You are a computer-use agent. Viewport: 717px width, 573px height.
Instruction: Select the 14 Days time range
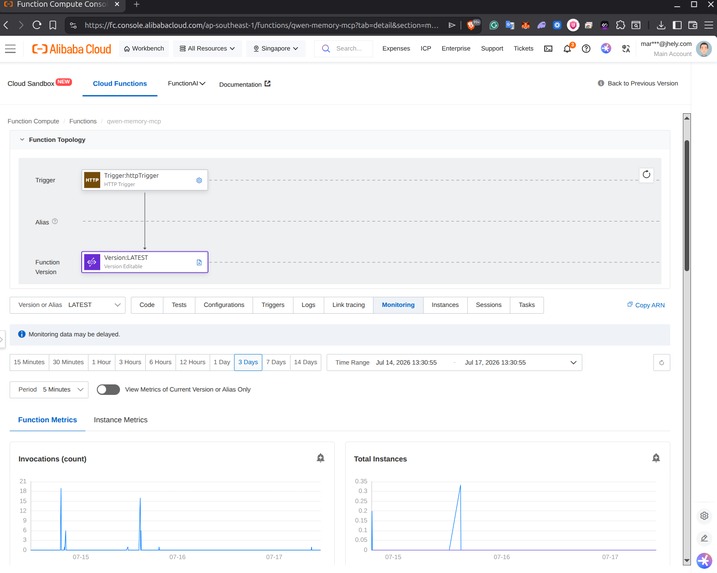305,362
